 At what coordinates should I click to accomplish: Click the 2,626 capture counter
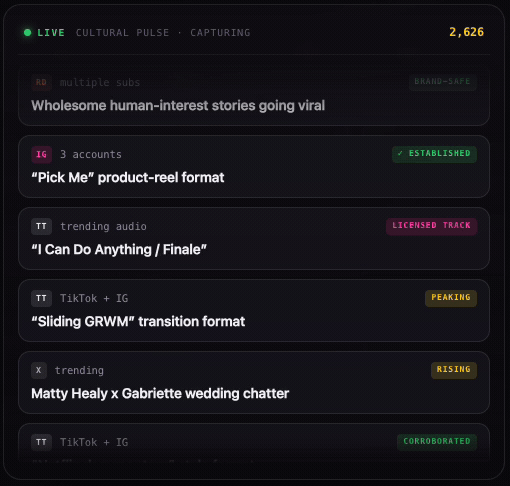coord(466,32)
